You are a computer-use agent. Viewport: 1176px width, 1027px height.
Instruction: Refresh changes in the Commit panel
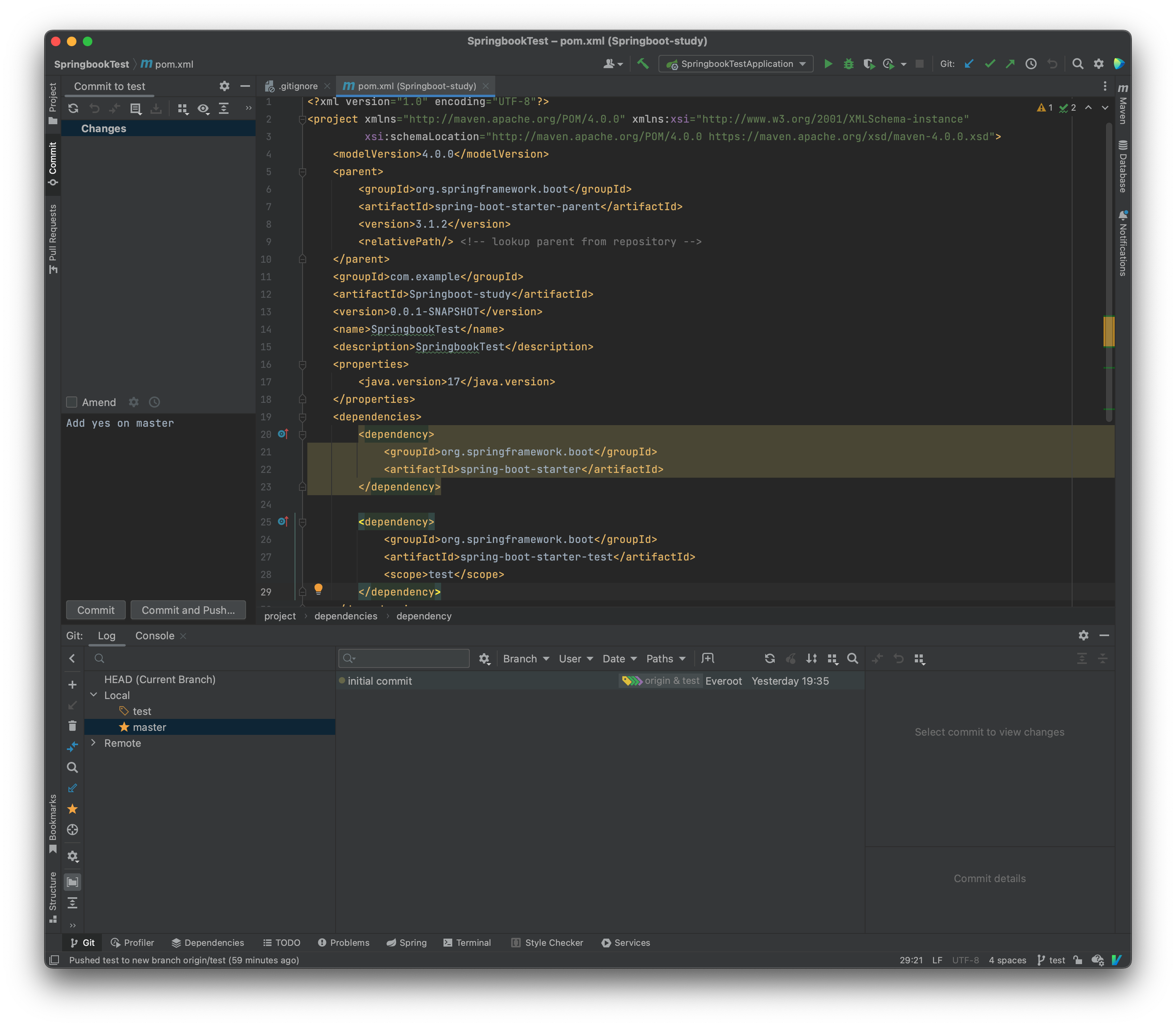click(73, 108)
